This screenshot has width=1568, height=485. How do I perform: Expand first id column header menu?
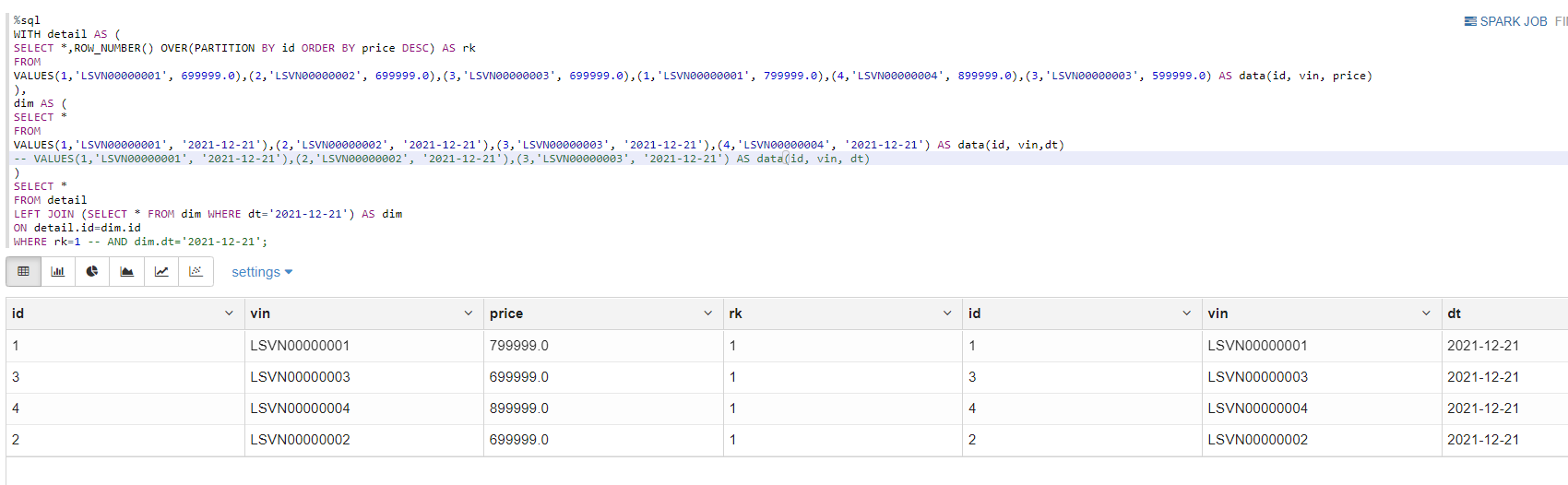229,313
